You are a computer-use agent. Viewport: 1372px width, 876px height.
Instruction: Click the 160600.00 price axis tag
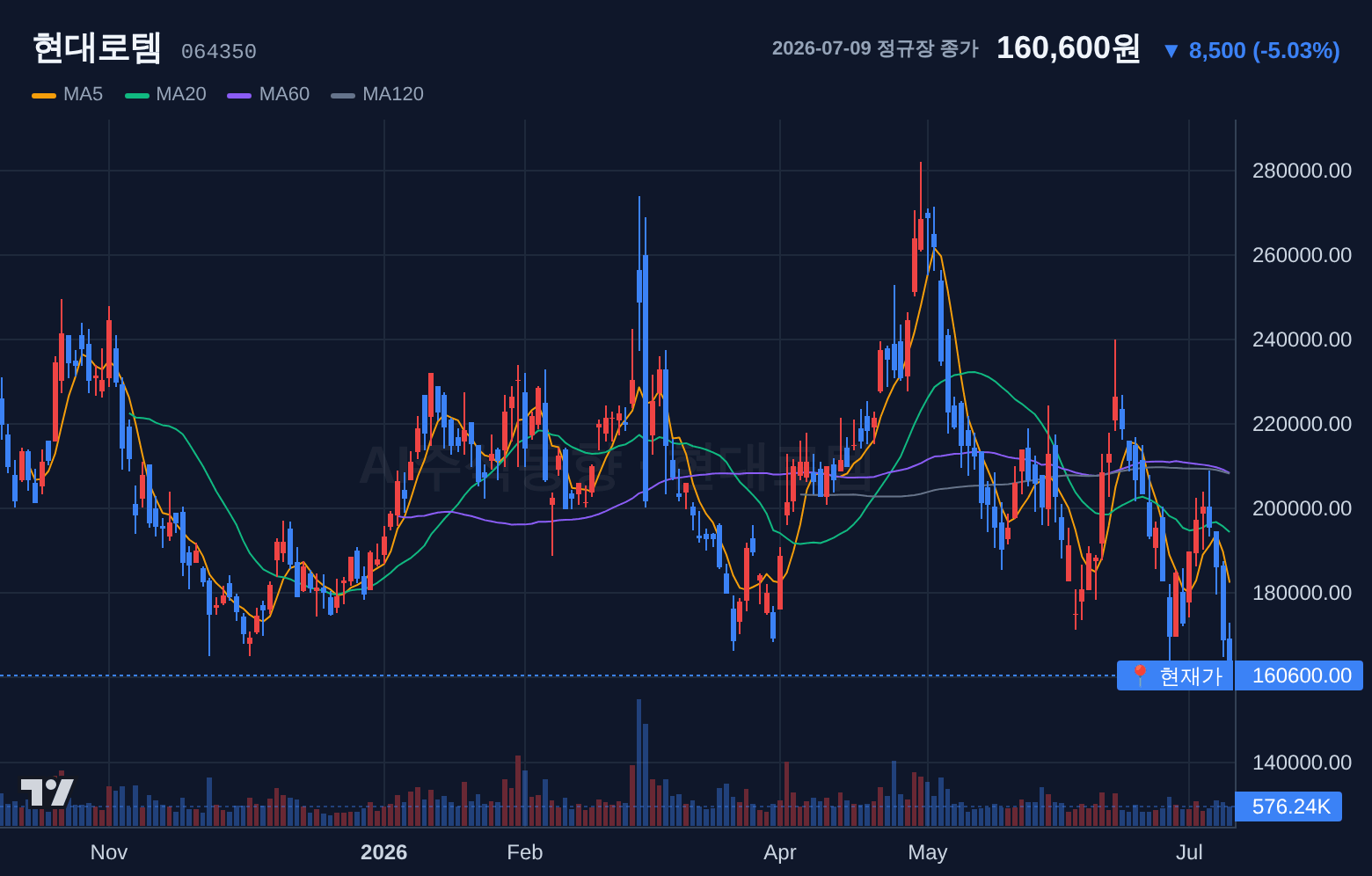pos(1299,675)
